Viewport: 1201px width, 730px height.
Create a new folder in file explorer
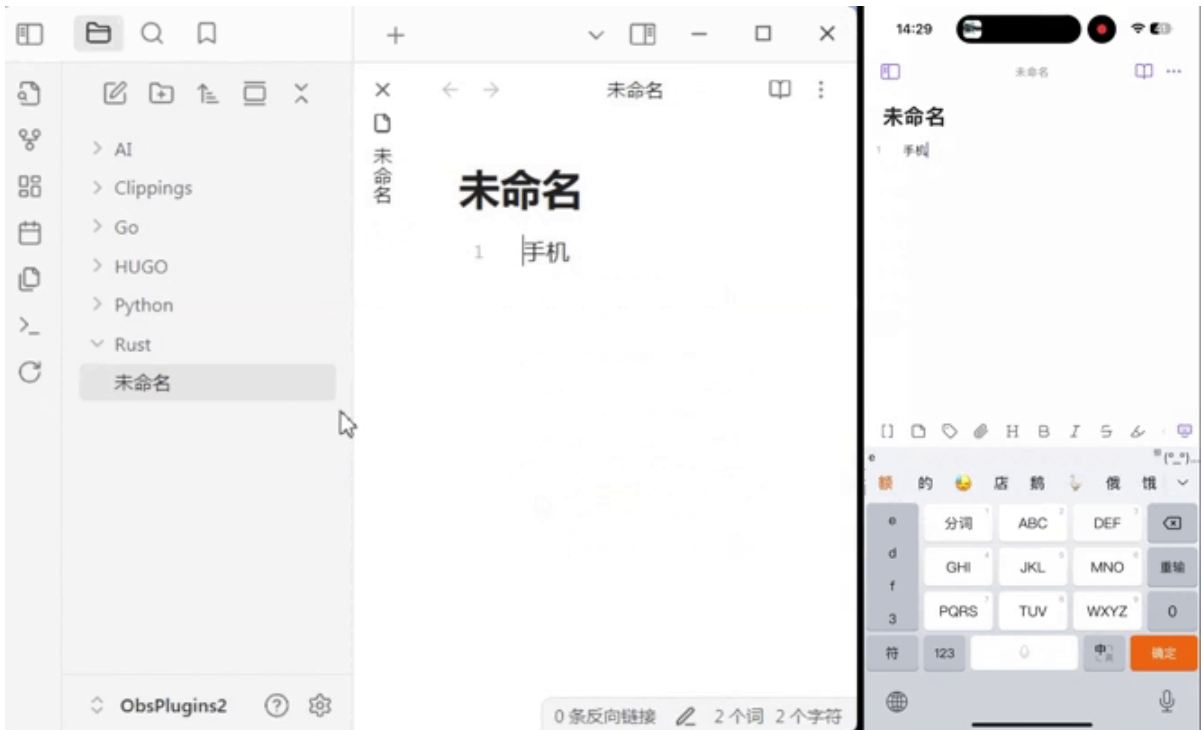(x=160, y=94)
